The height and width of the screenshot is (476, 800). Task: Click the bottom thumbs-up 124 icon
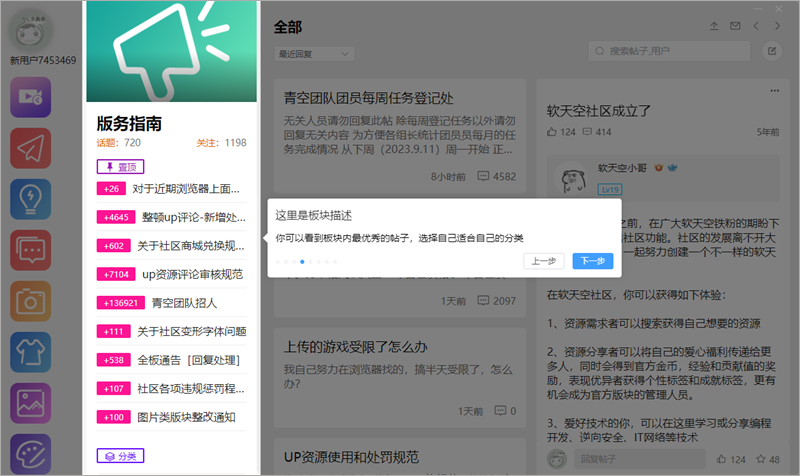click(721, 459)
